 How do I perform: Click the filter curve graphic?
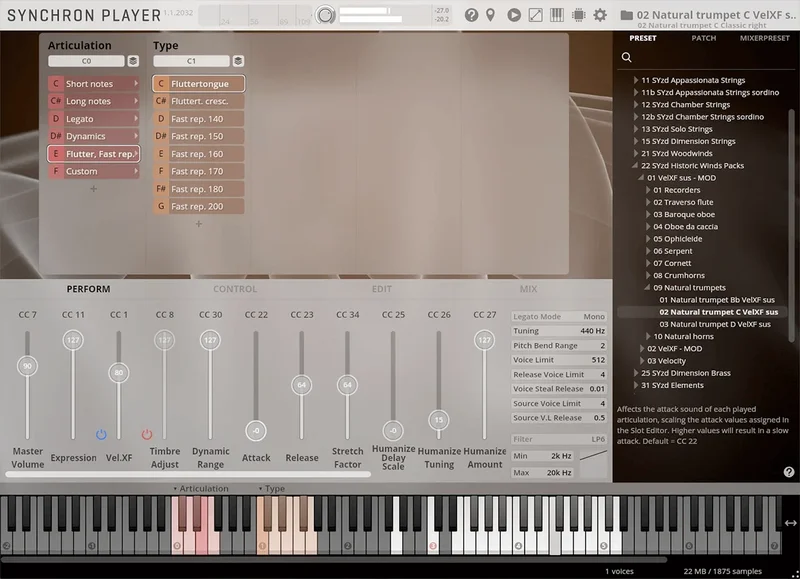[x=593, y=455]
